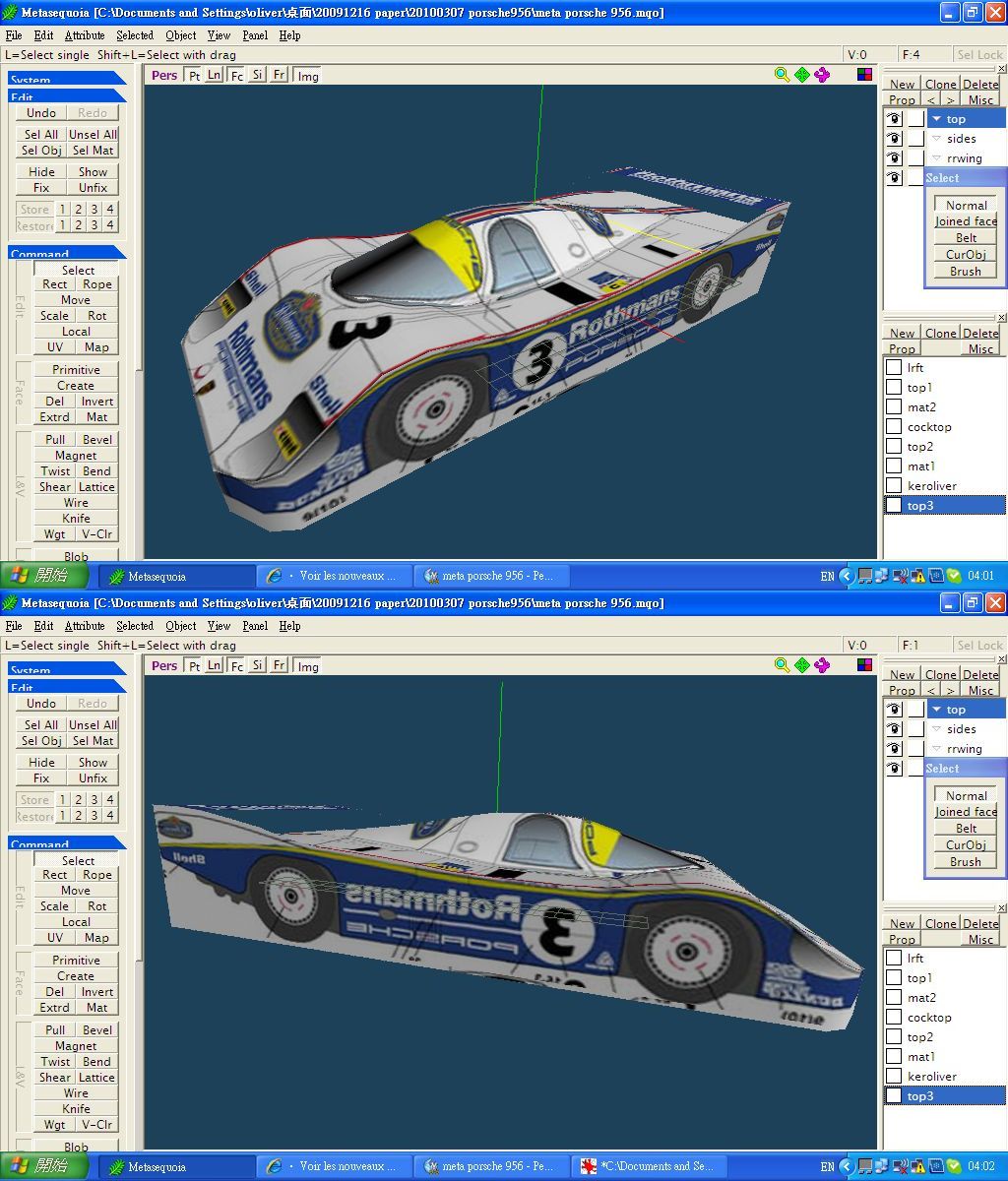Close the material panel with x, lower window
The image size is (1008, 1181).
click(x=1002, y=908)
